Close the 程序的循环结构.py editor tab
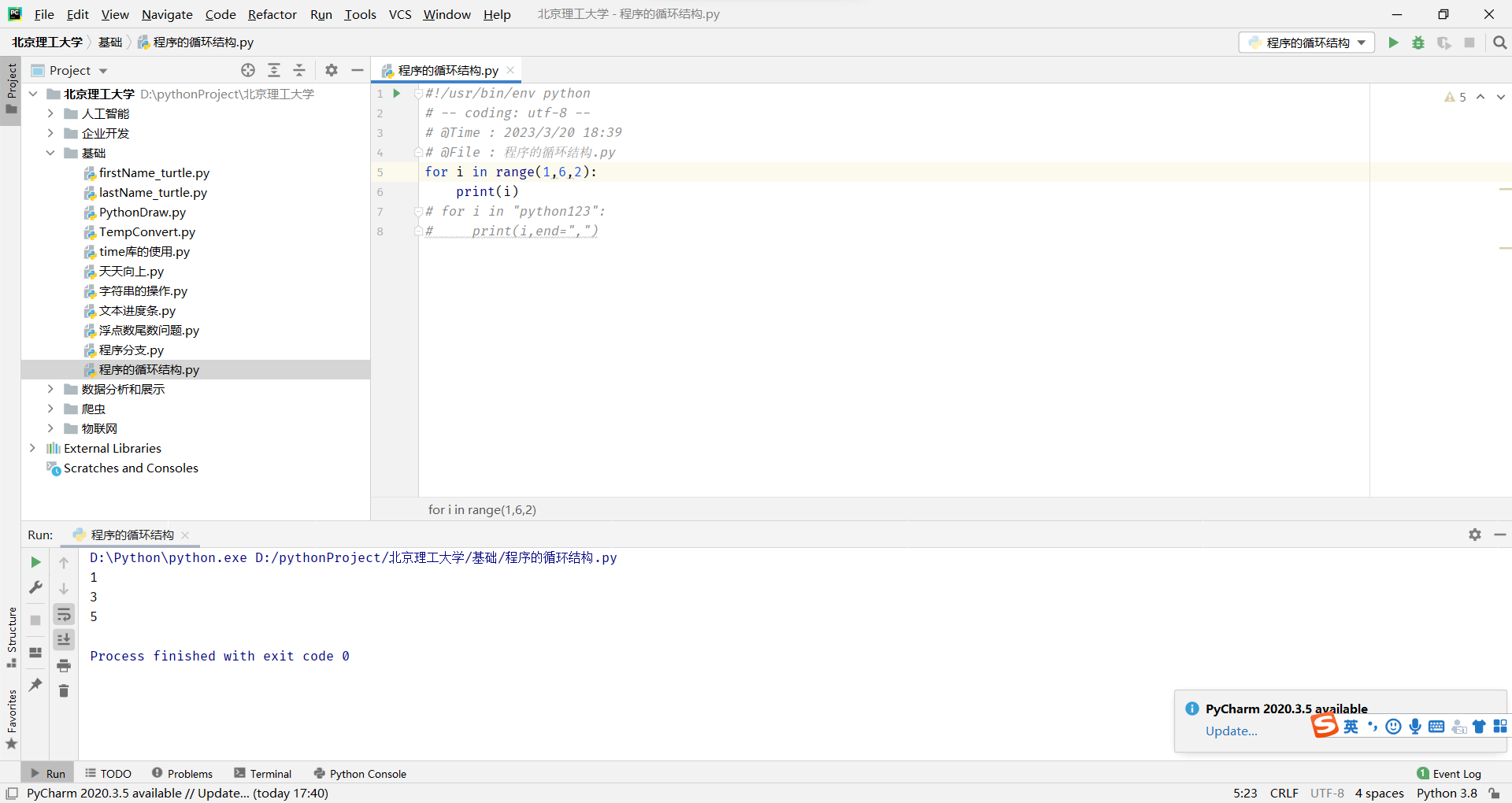This screenshot has width=1512, height=803. tap(510, 70)
